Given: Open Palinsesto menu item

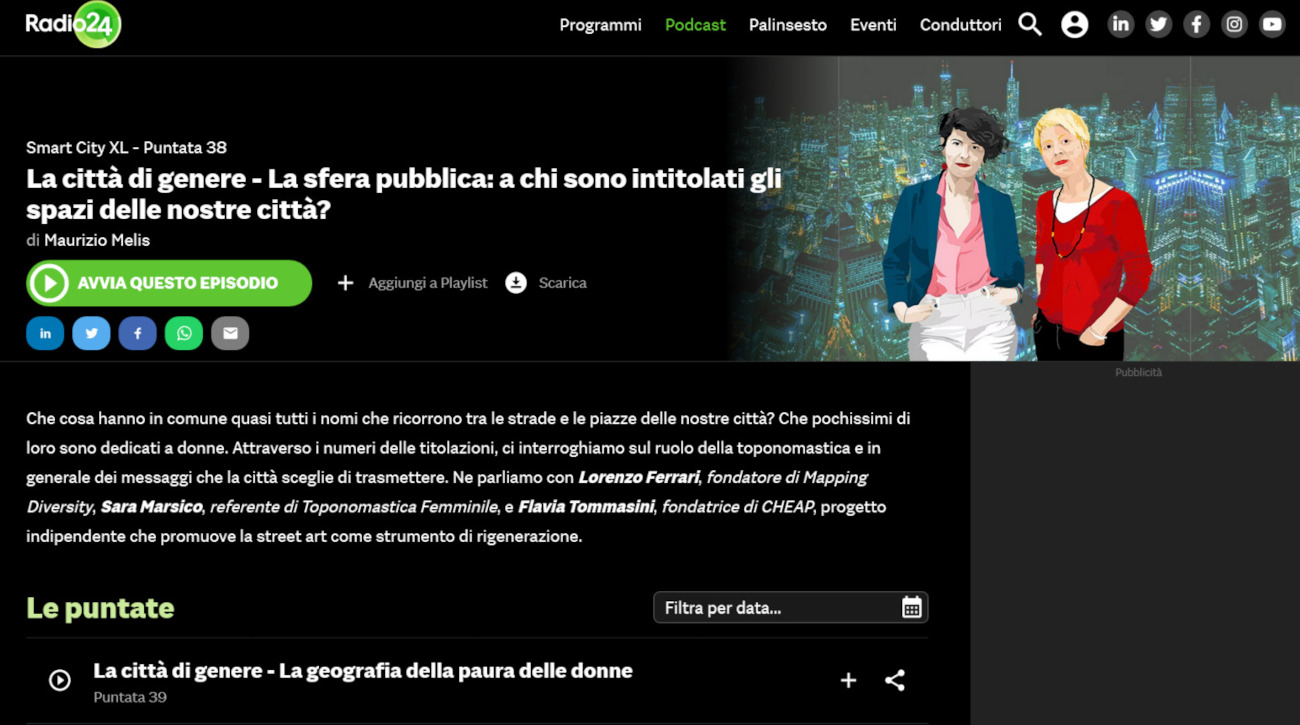Looking at the screenshot, I should point(788,25).
